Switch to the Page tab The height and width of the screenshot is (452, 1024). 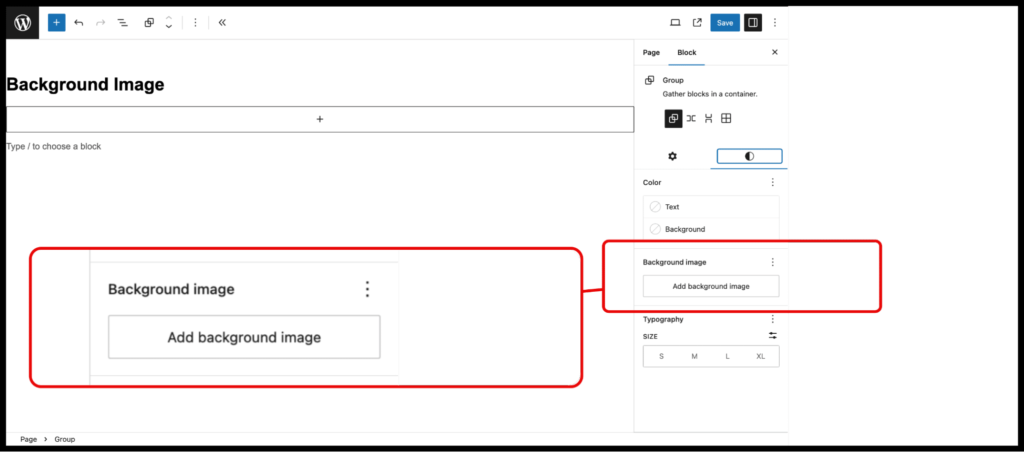click(651, 52)
